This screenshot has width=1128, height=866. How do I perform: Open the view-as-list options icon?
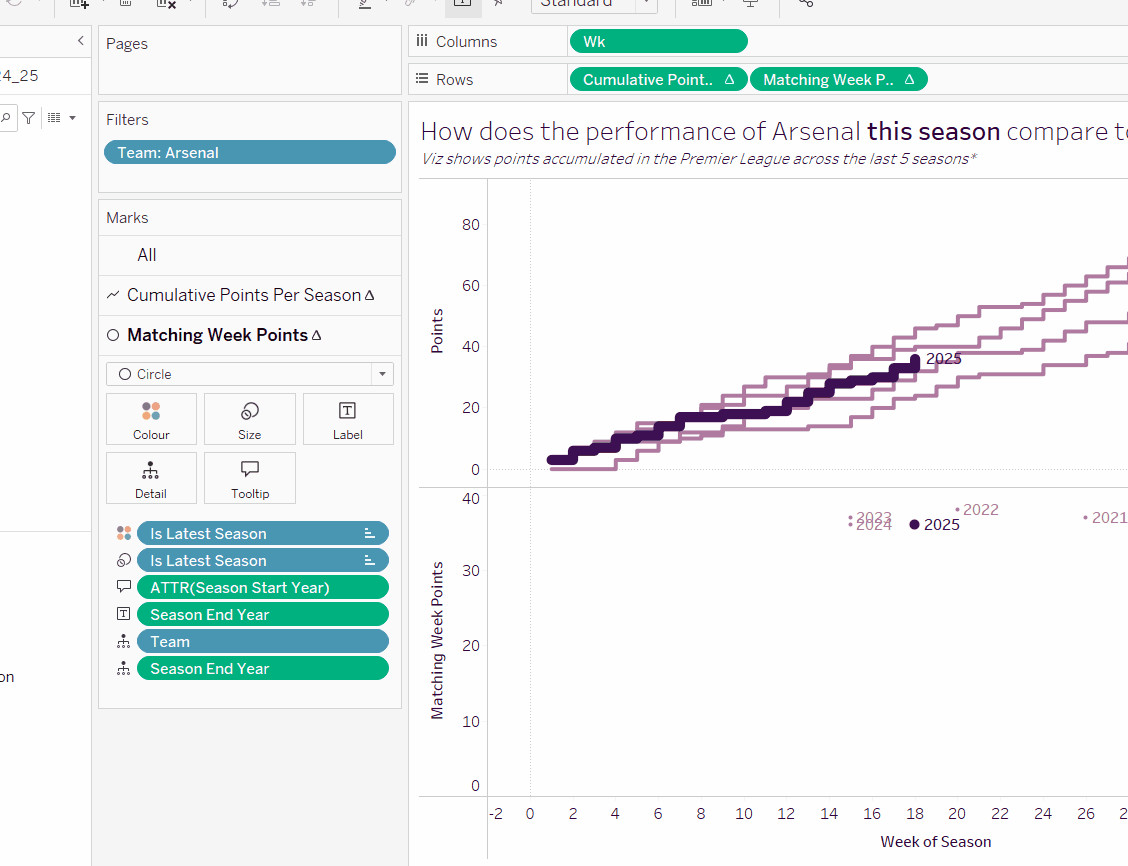[x=55, y=117]
